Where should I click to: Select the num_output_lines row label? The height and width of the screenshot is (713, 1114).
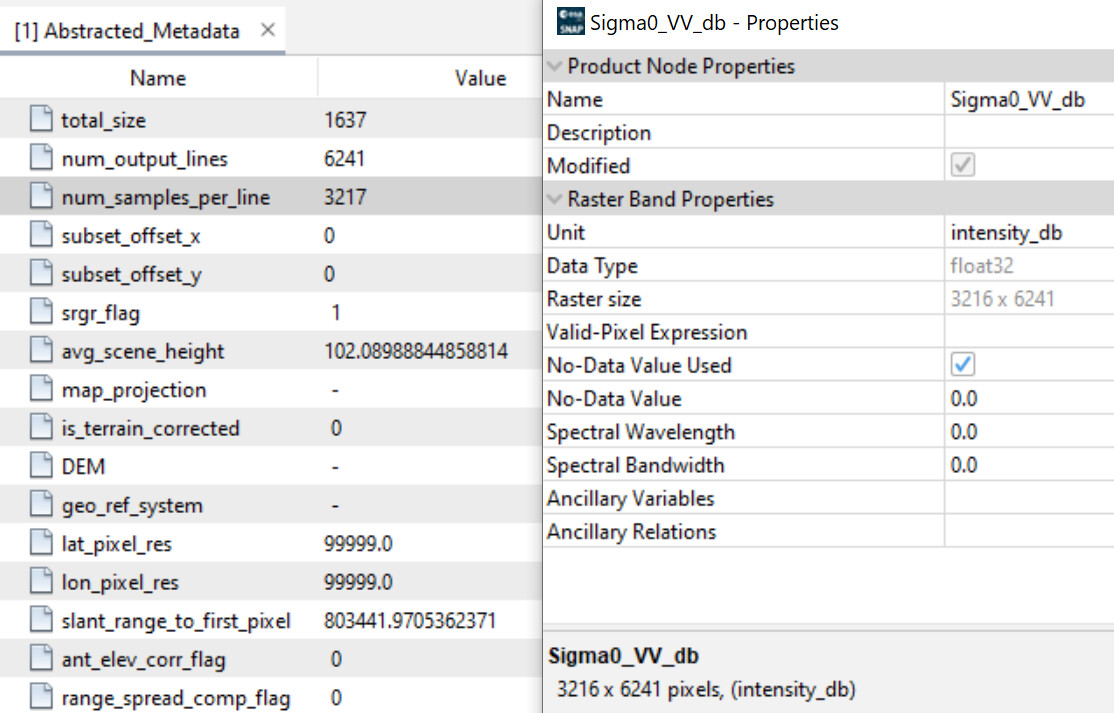point(144,159)
